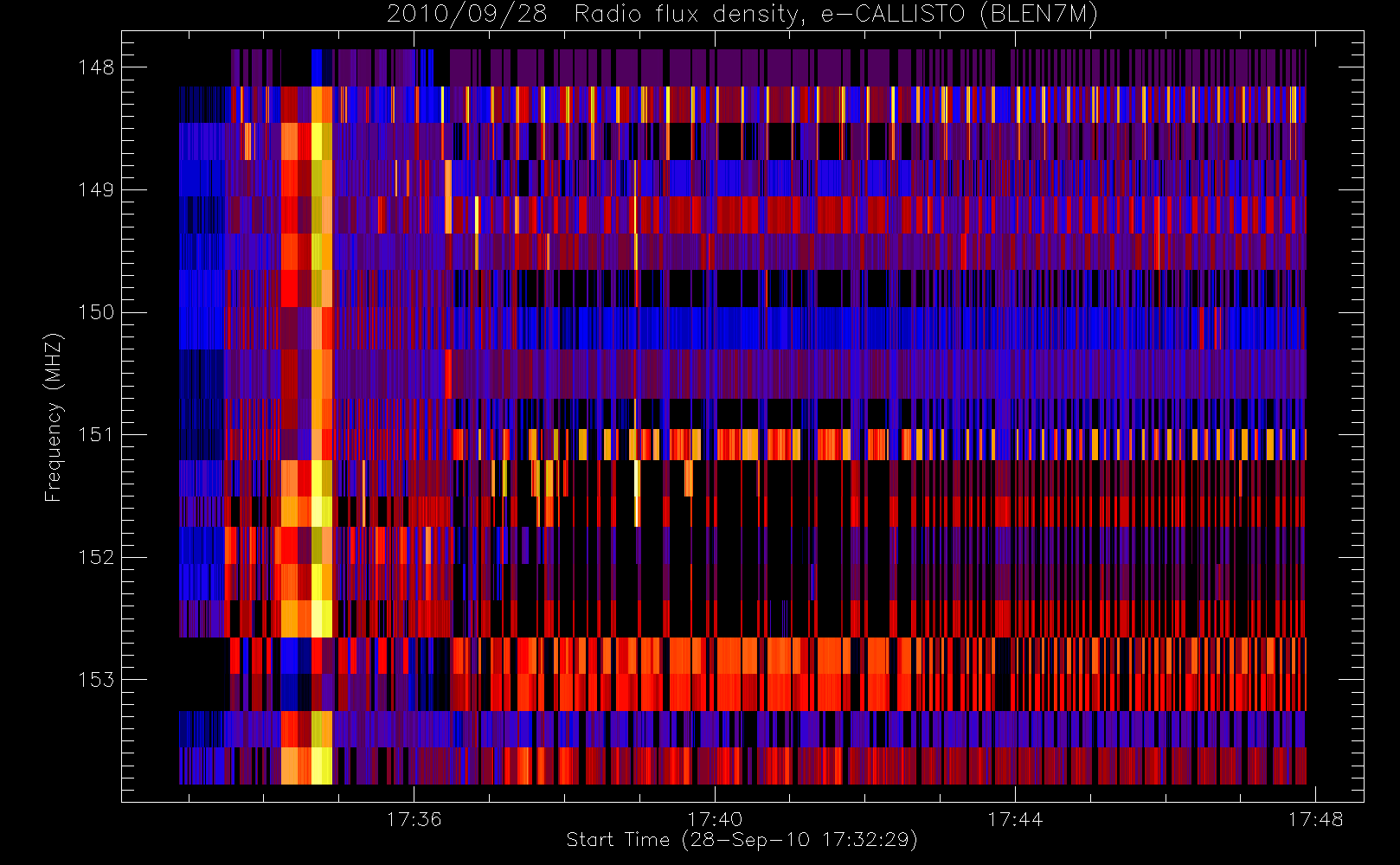Select the 153 frequency axis label

(95, 679)
